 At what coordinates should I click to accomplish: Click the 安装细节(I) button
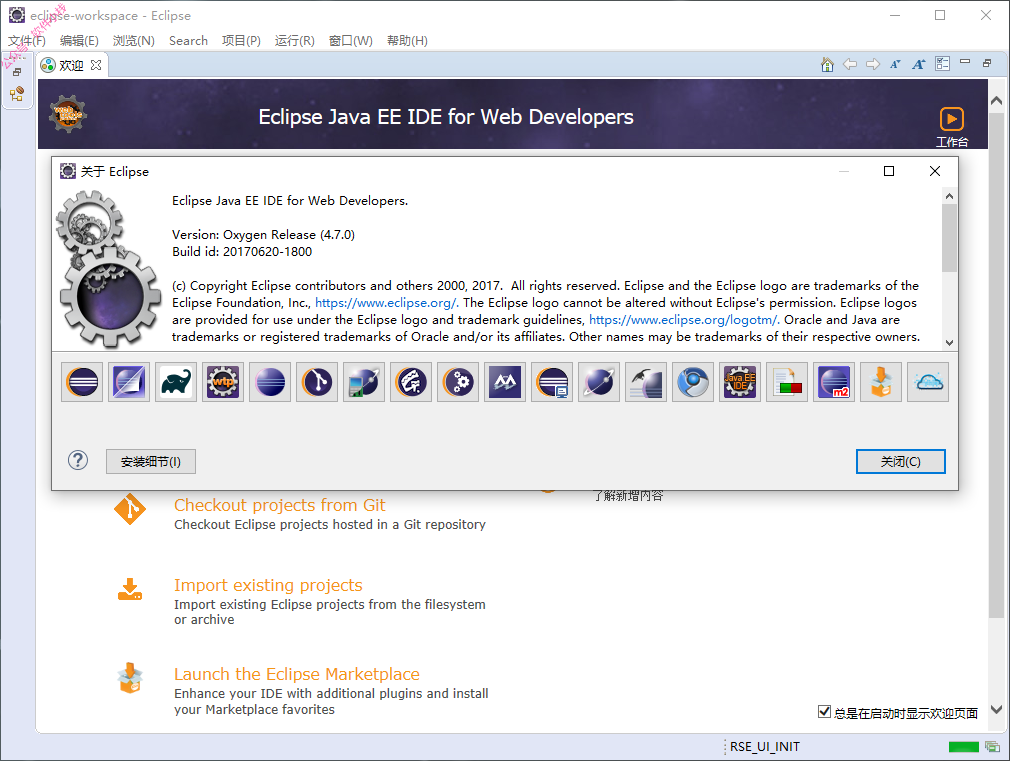click(x=151, y=461)
